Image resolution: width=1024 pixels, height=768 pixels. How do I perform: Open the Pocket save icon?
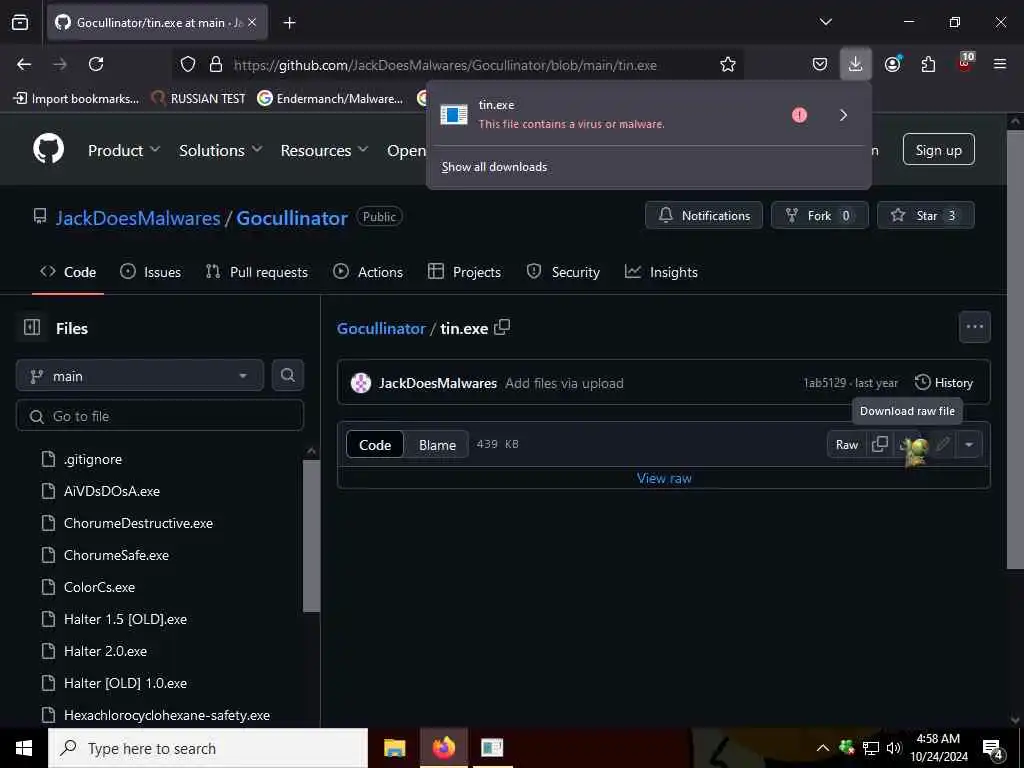[x=820, y=64]
